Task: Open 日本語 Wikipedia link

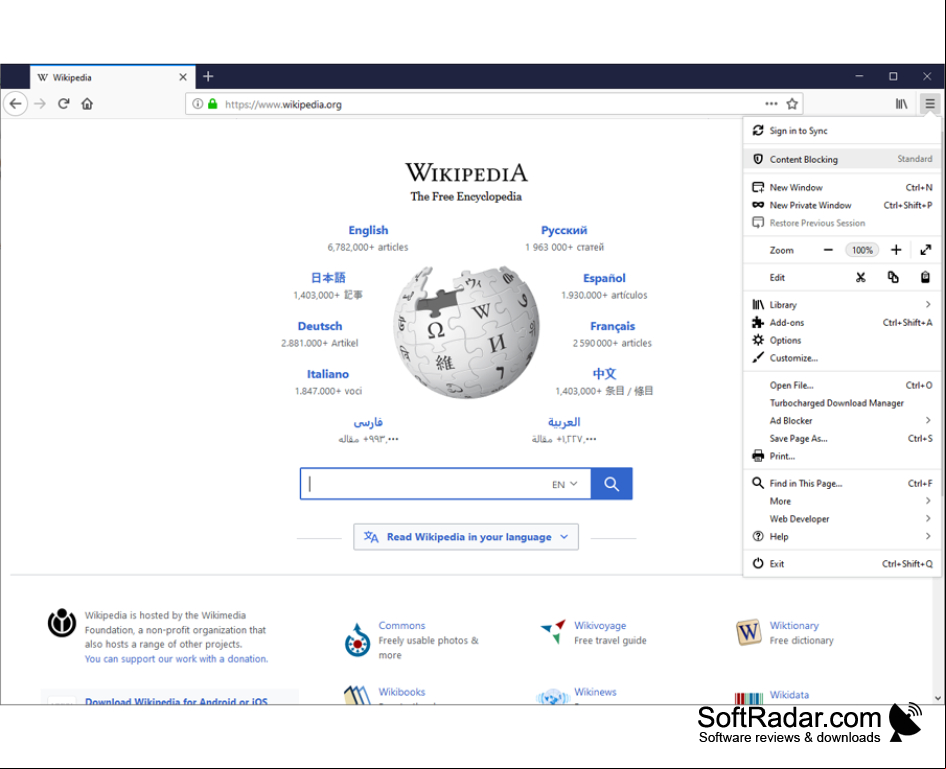Action: point(328,278)
